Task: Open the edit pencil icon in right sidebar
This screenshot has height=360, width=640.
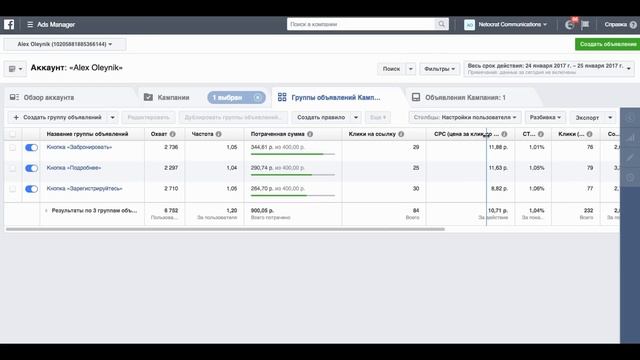Action: click(630, 158)
